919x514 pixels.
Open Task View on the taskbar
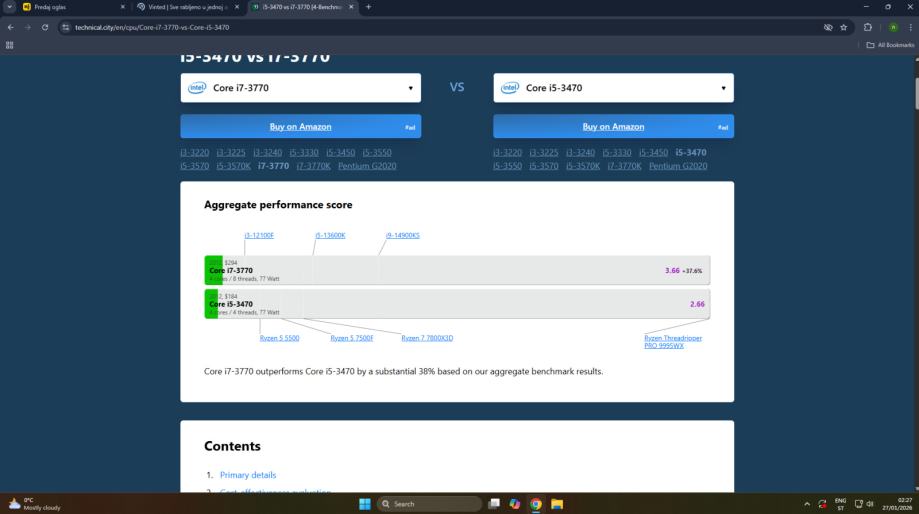coord(494,504)
